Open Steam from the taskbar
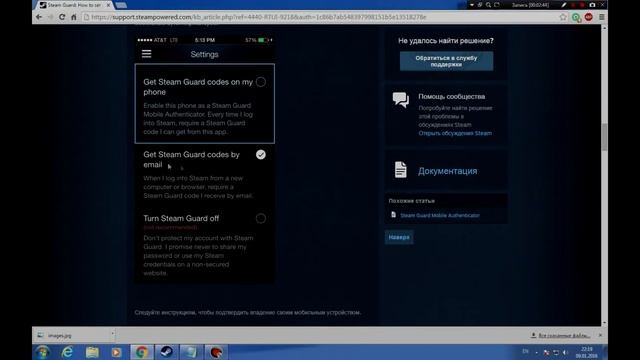The height and width of the screenshot is (360, 640). (166, 352)
